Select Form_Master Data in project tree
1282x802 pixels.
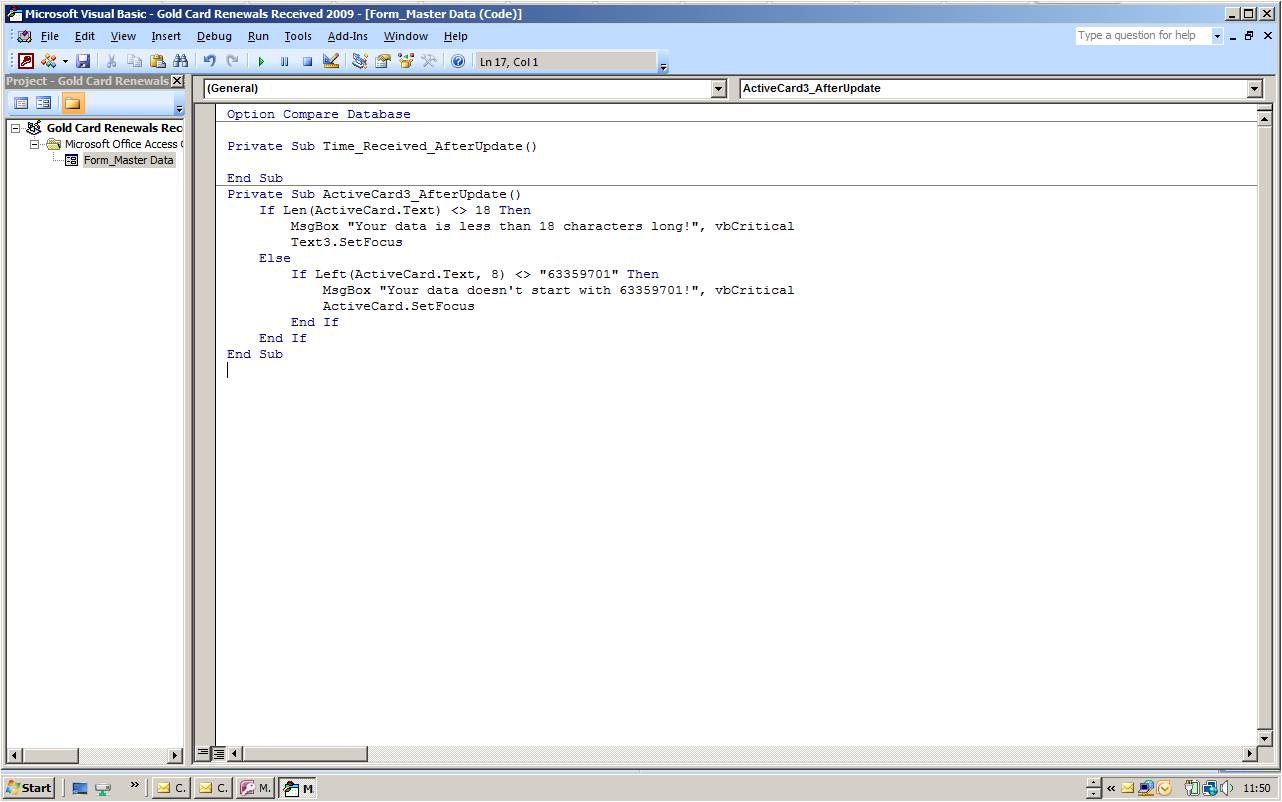[x=128, y=160]
